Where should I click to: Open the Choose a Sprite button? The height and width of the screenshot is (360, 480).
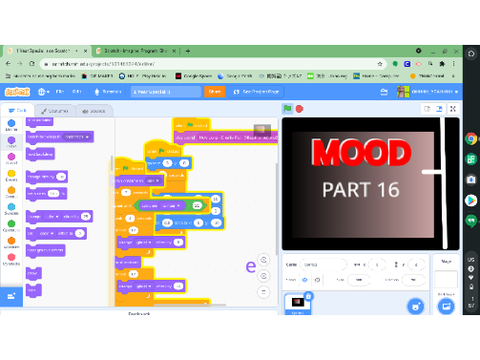pyautogui.click(x=416, y=306)
